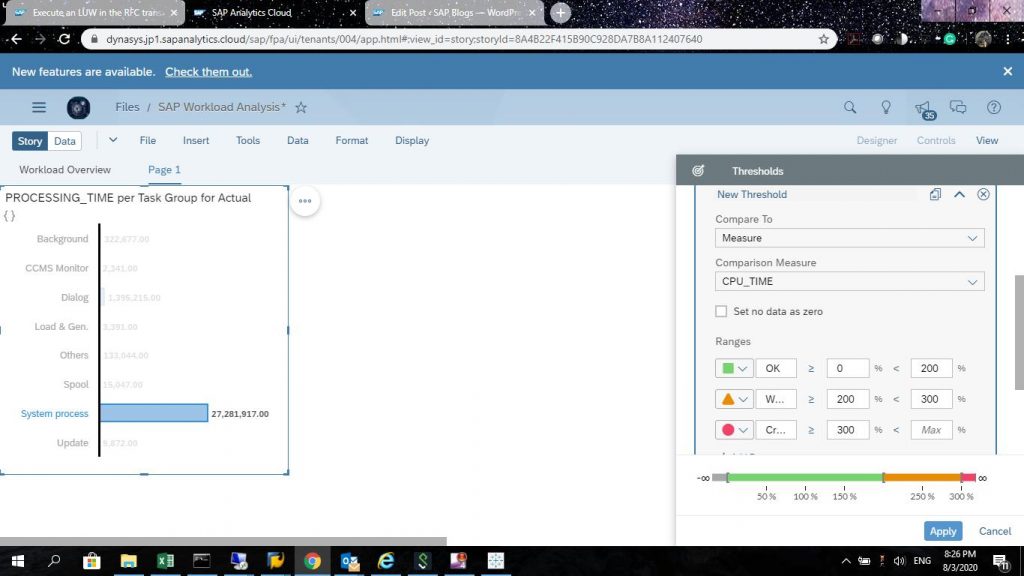Open the Format menu

click(351, 140)
